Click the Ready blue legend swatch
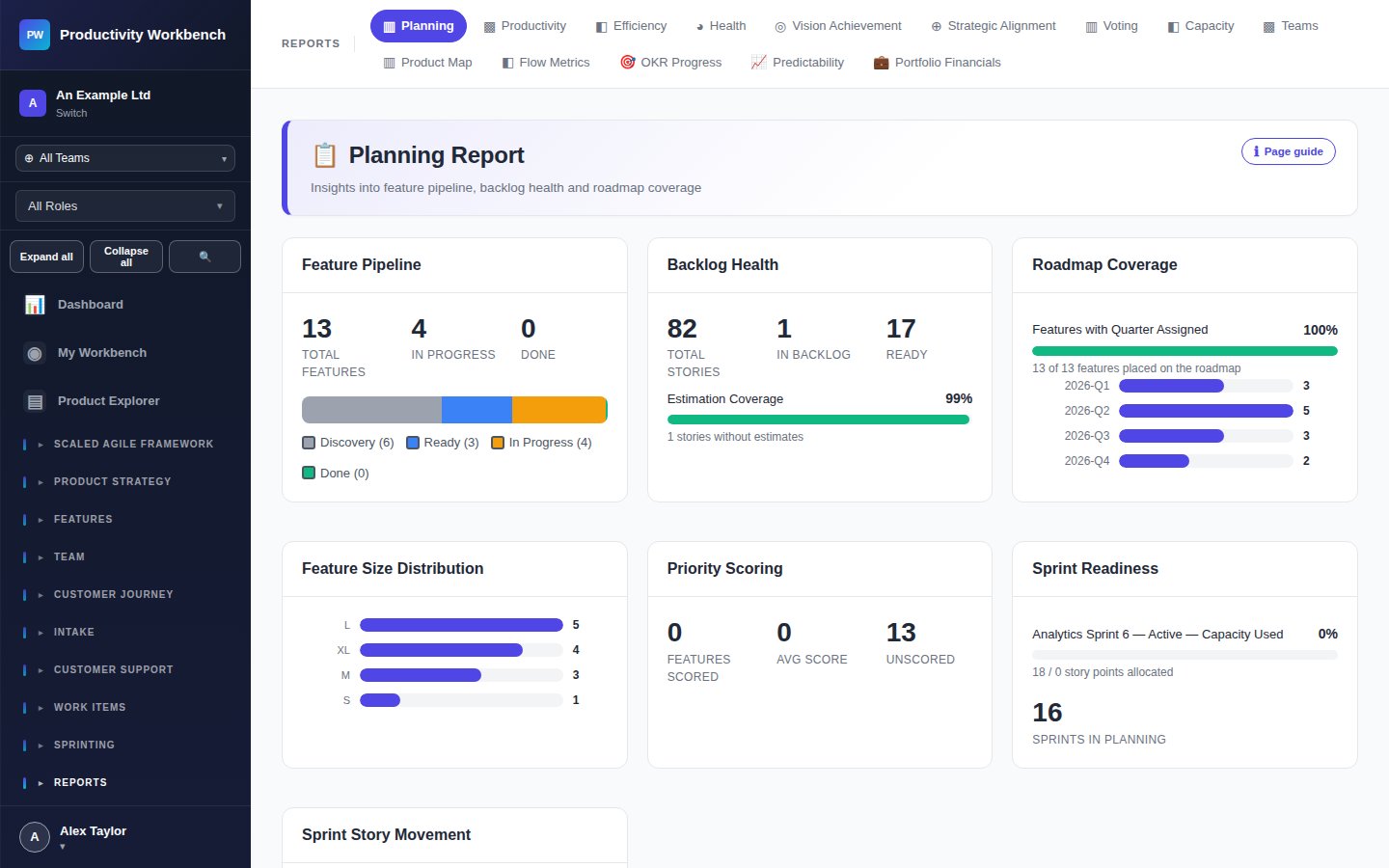The image size is (1389, 868). pyautogui.click(x=413, y=443)
